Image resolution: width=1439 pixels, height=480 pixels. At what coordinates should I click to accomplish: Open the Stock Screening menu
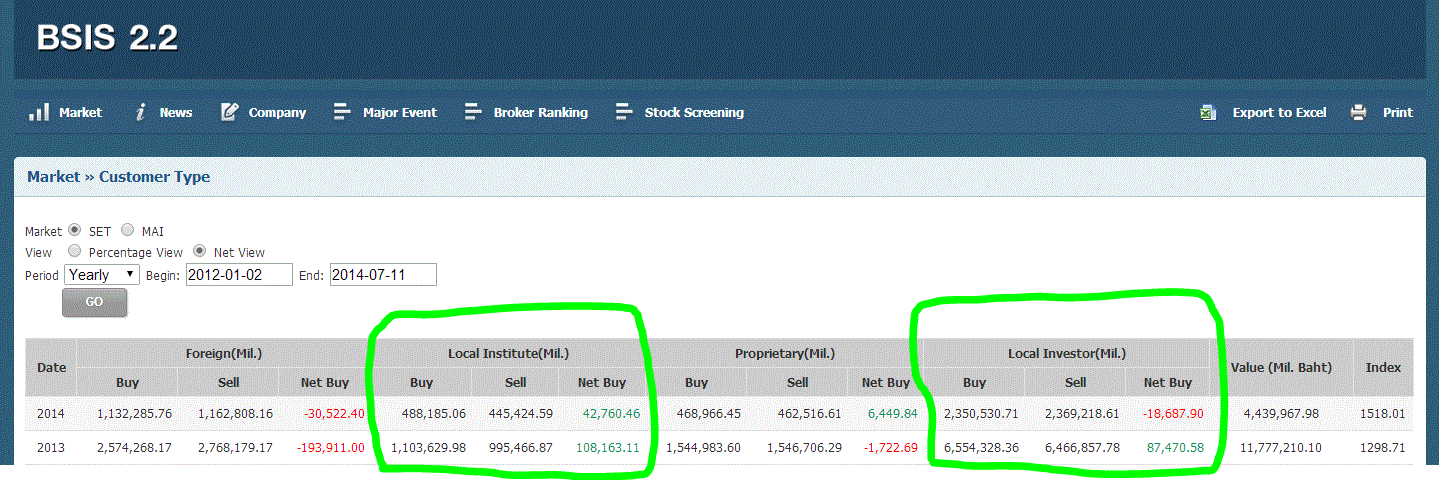coord(694,113)
